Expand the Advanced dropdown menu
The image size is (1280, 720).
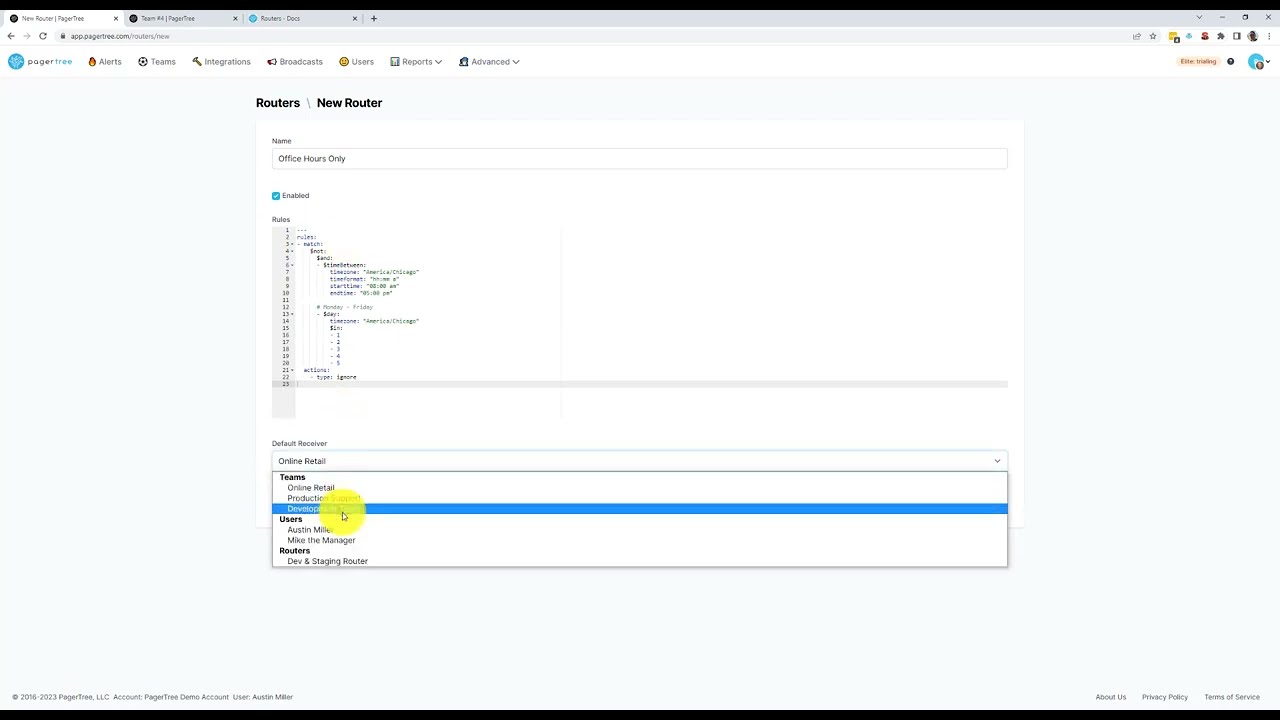[x=489, y=62]
